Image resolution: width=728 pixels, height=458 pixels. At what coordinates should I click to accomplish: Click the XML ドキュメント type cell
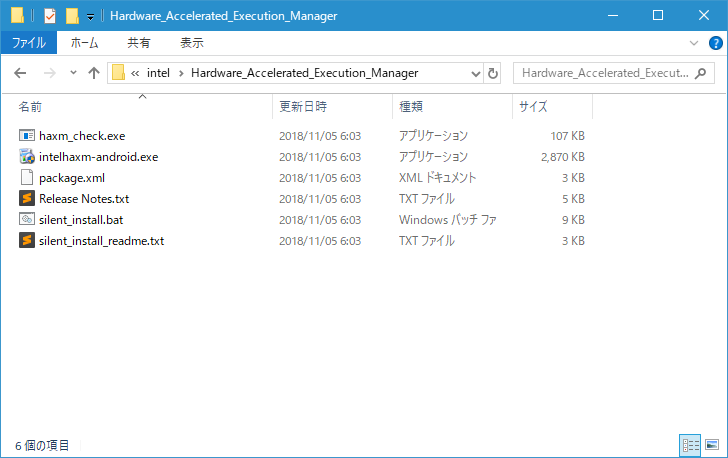point(437,177)
